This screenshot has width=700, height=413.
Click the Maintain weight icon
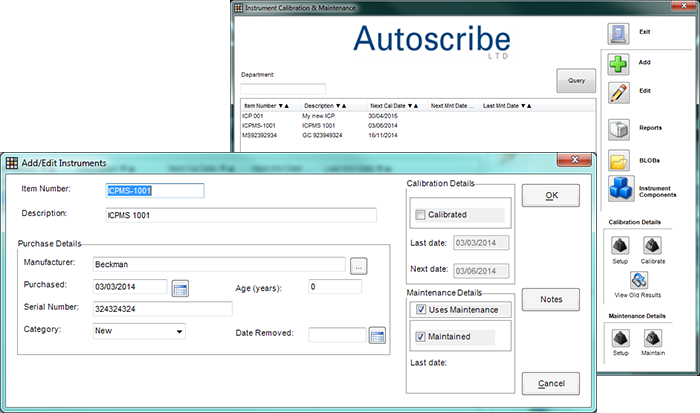(x=653, y=338)
